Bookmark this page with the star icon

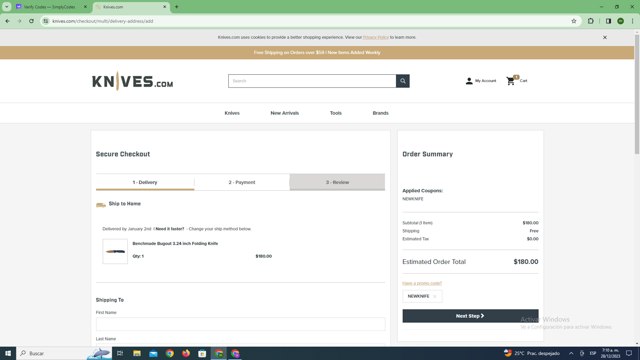(573, 21)
